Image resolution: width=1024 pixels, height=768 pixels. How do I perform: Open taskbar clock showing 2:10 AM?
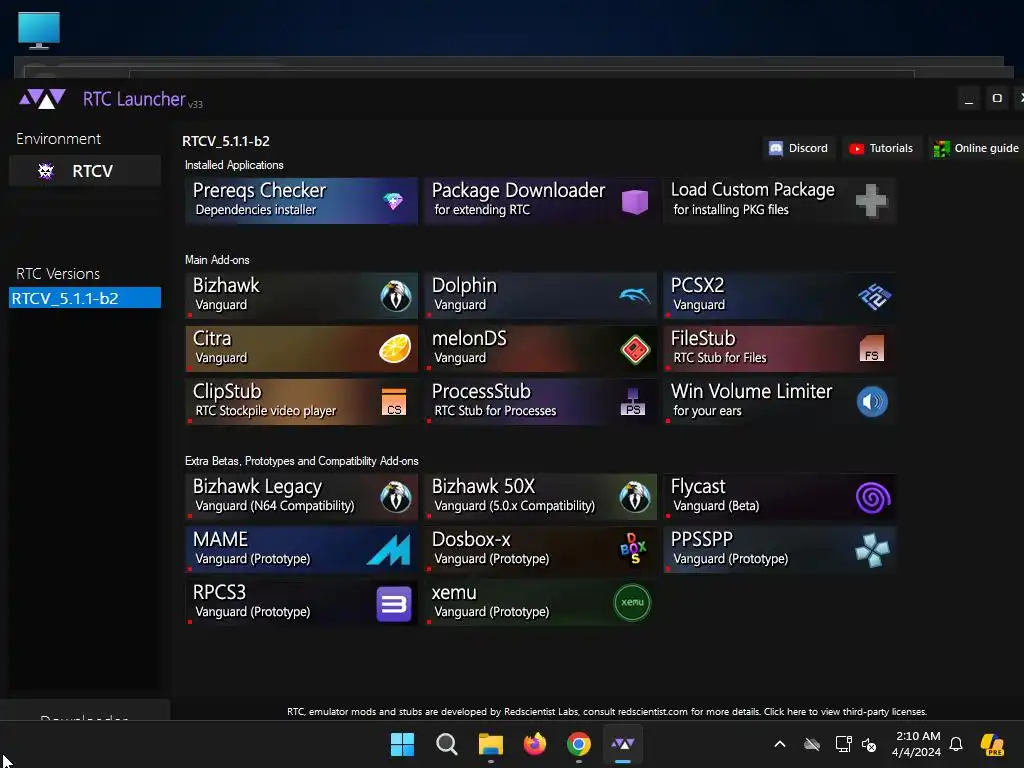click(917, 744)
